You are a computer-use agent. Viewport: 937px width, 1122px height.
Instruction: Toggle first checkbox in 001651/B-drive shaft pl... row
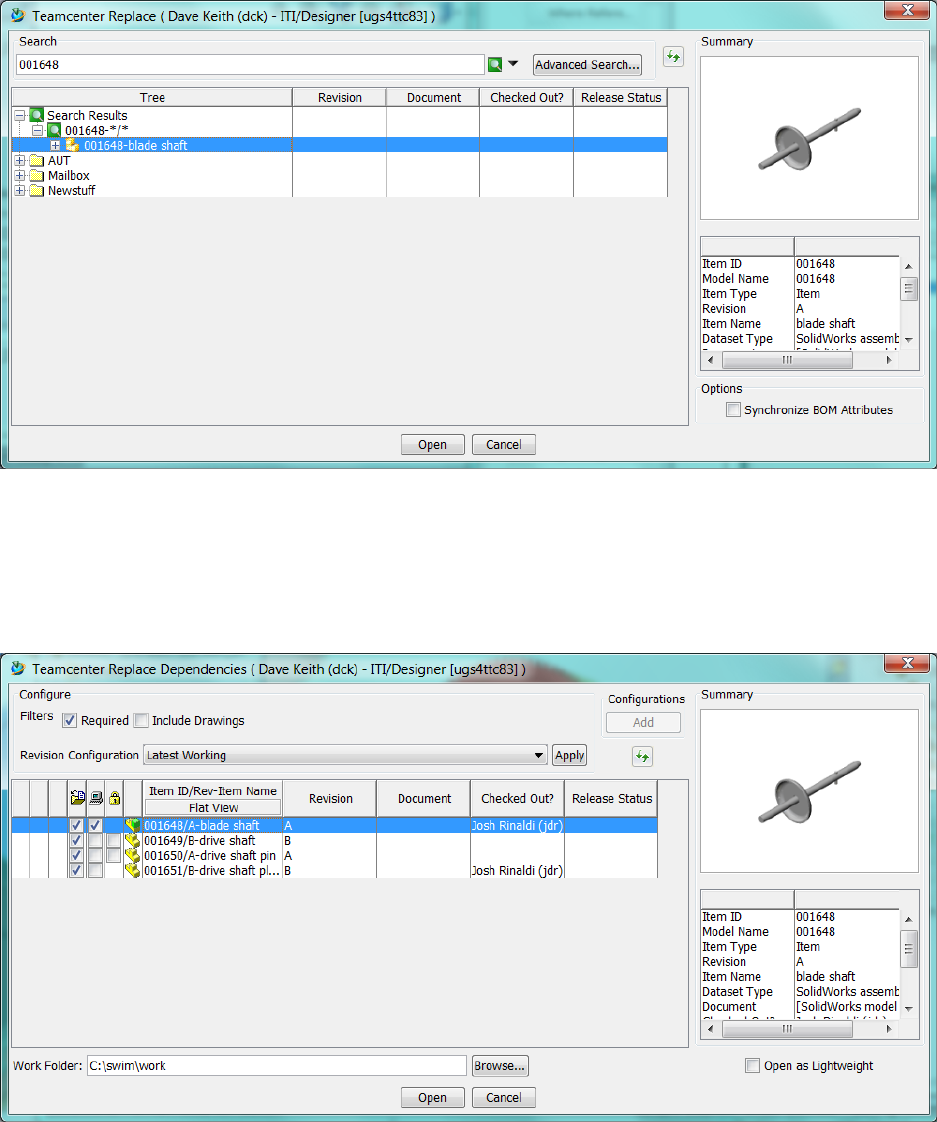tap(77, 870)
